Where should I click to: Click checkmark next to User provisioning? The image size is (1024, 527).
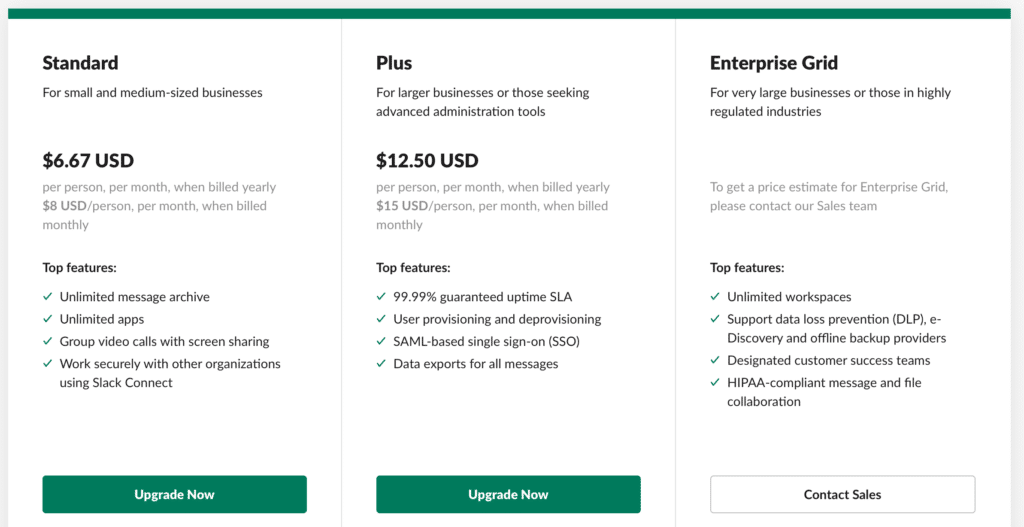click(x=381, y=319)
